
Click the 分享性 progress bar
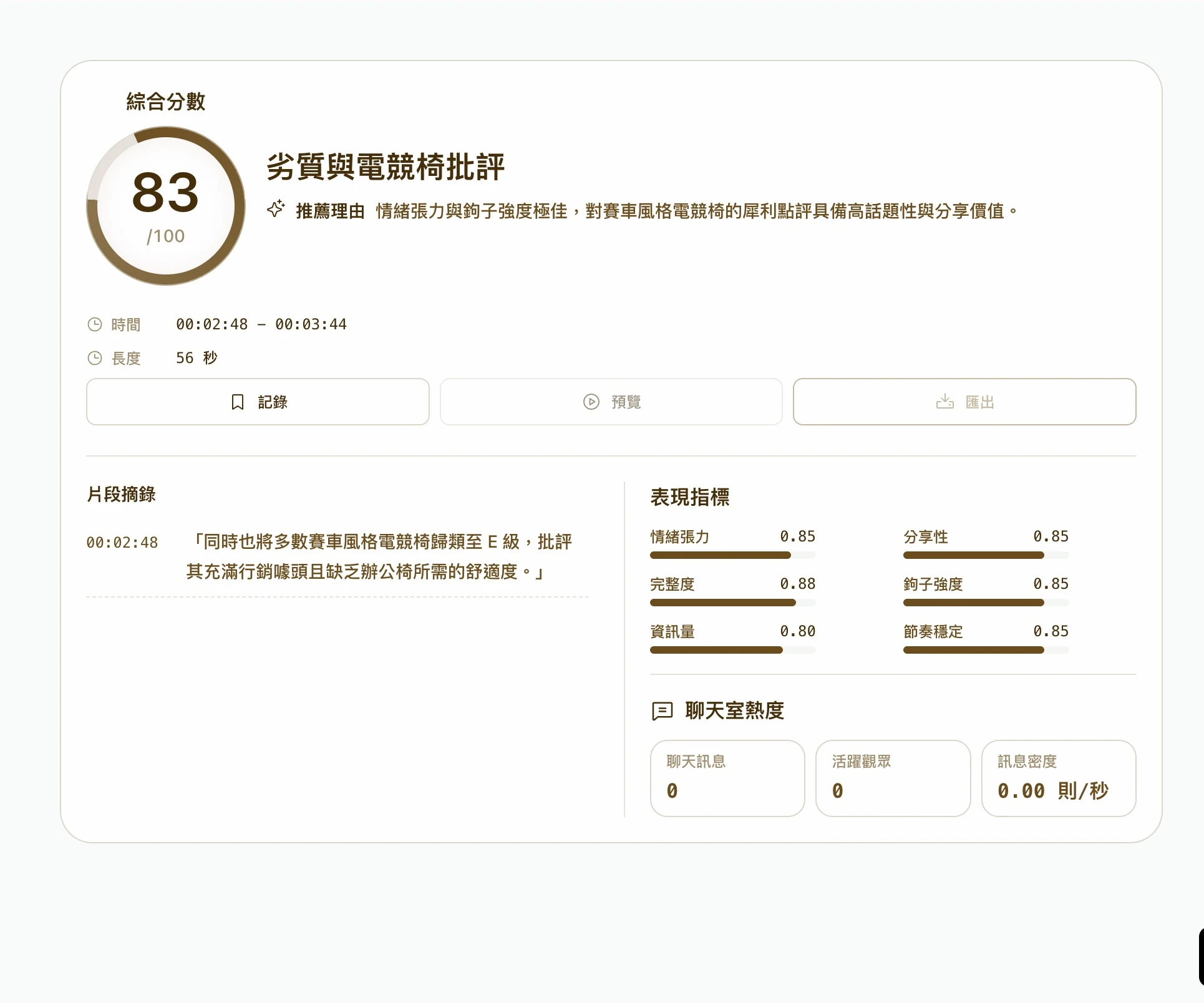(x=986, y=555)
